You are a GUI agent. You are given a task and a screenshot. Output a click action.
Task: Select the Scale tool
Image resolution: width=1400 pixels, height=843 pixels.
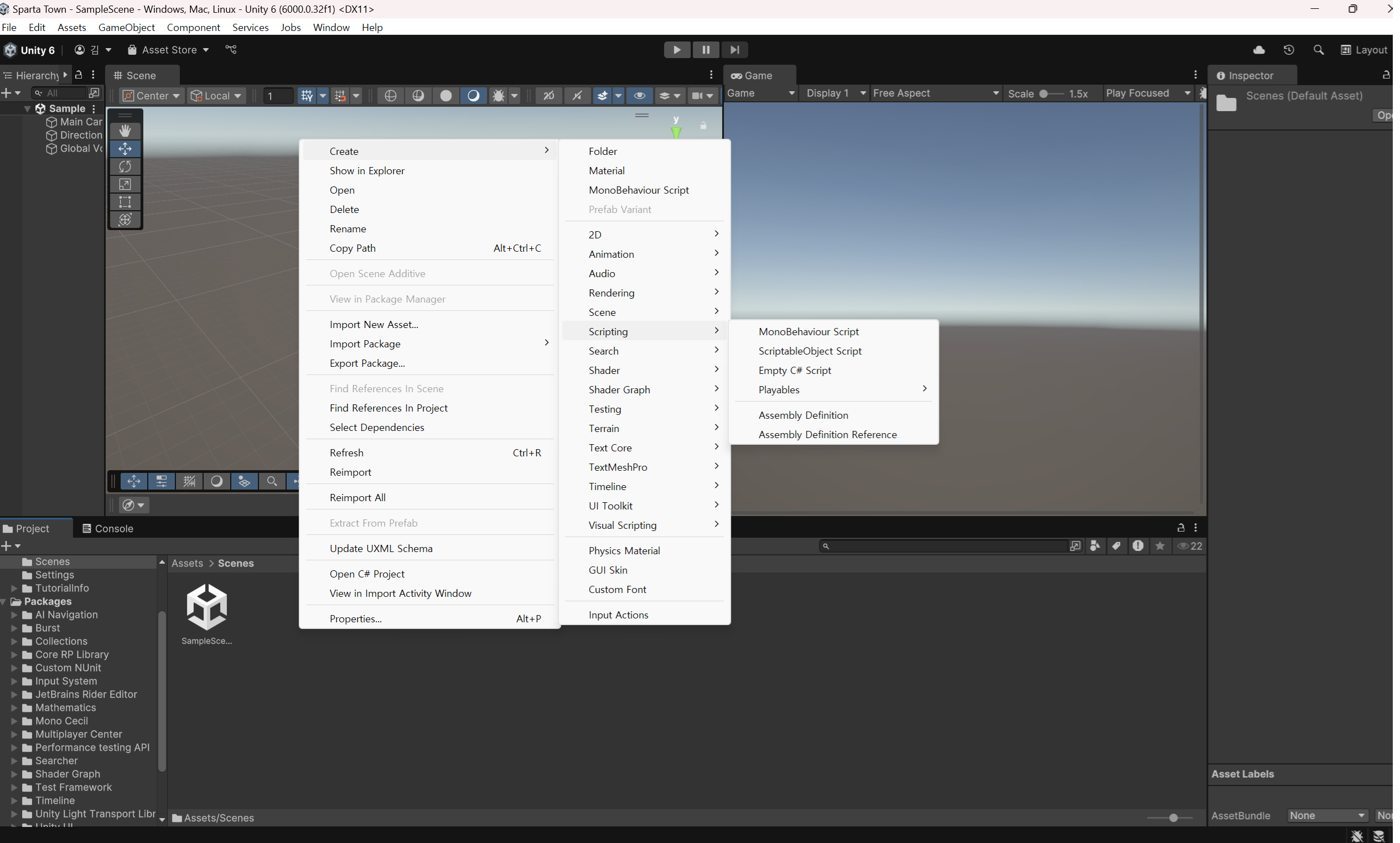(125, 184)
